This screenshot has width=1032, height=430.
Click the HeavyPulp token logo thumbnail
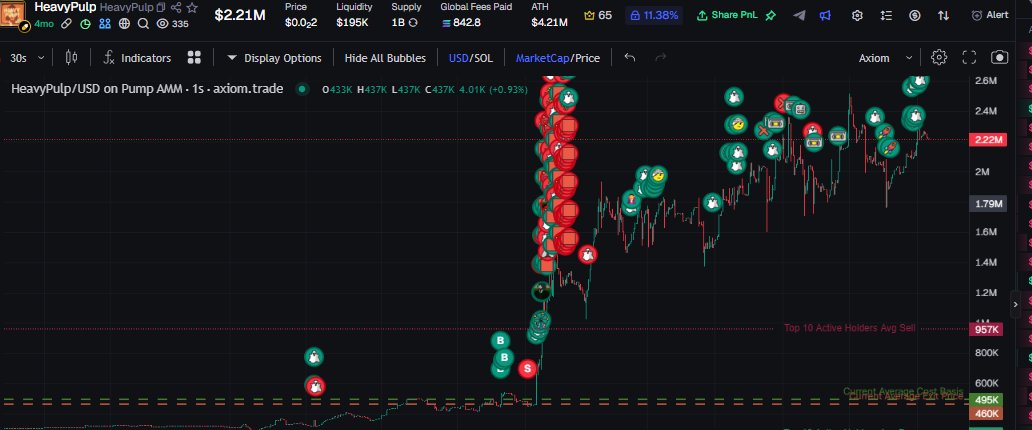(x=14, y=13)
